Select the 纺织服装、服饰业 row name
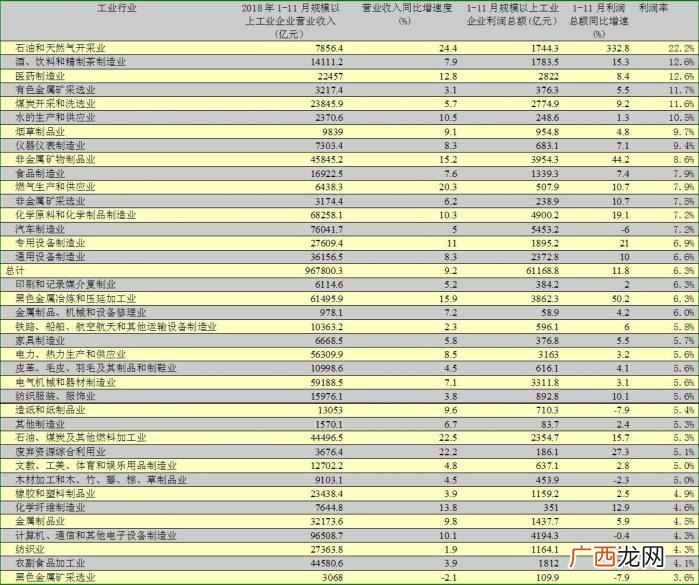 (55, 396)
